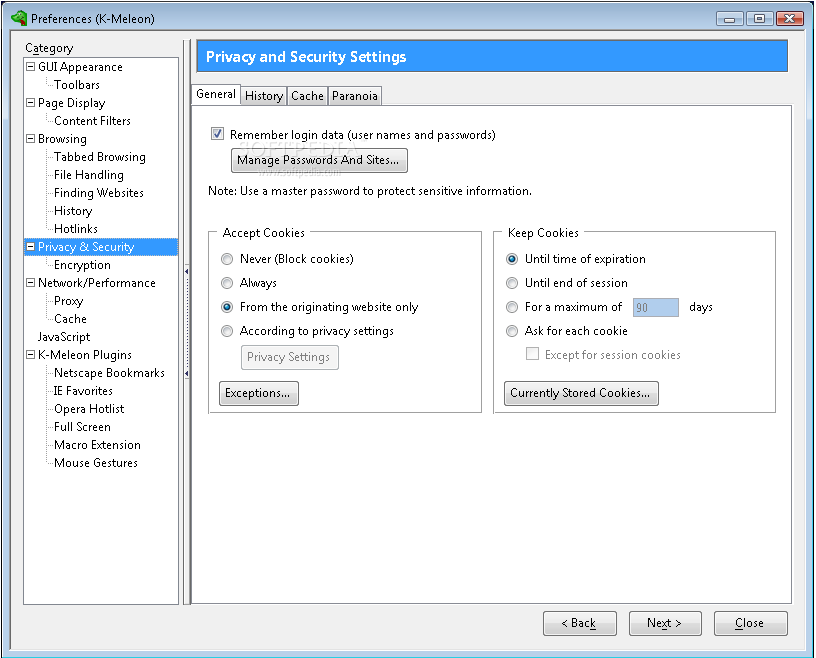Image resolution: width=816 pixels, height=658 pixels.
Task: Click the maximum days input field
Action: tap(656, 307)
